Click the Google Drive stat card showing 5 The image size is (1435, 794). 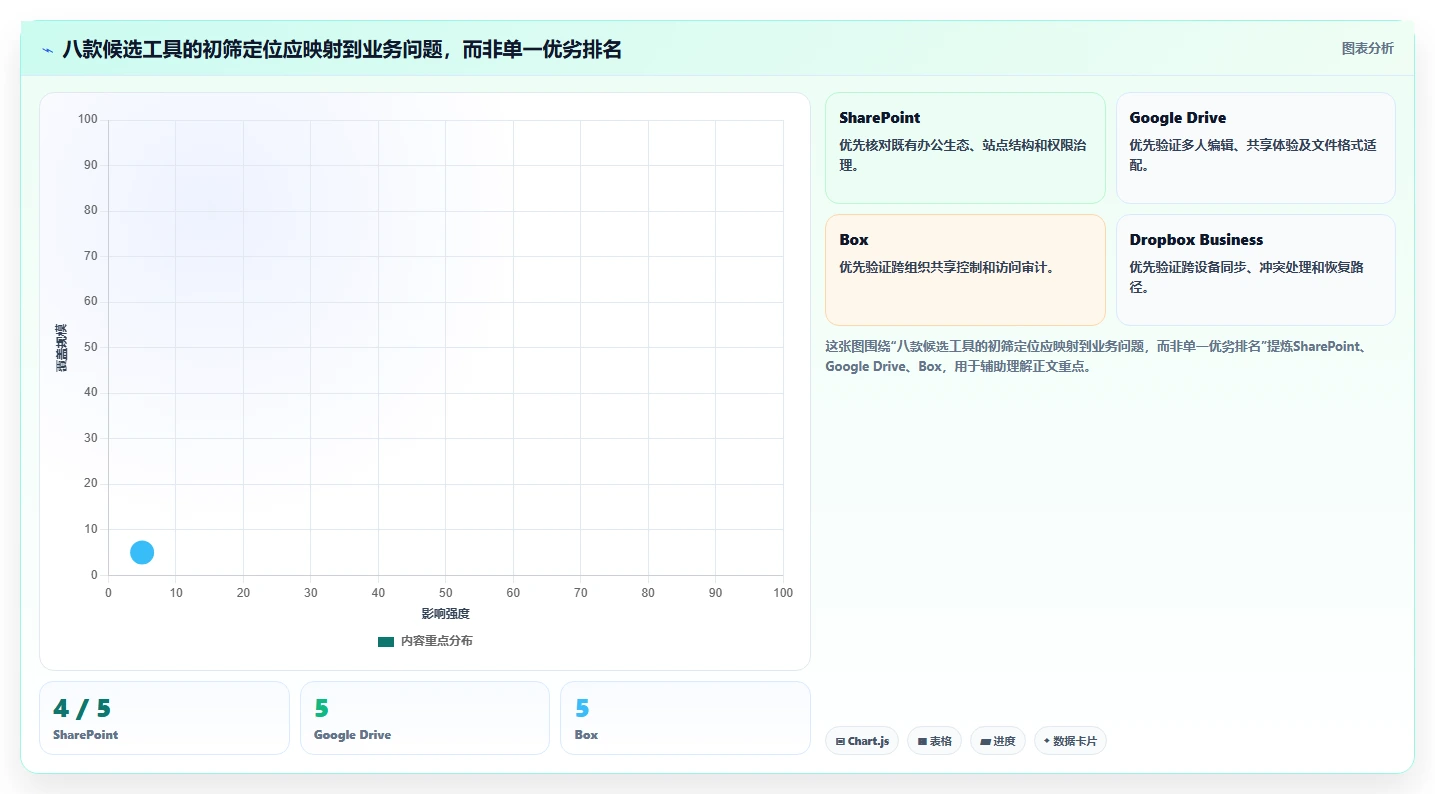pos(425,718)
